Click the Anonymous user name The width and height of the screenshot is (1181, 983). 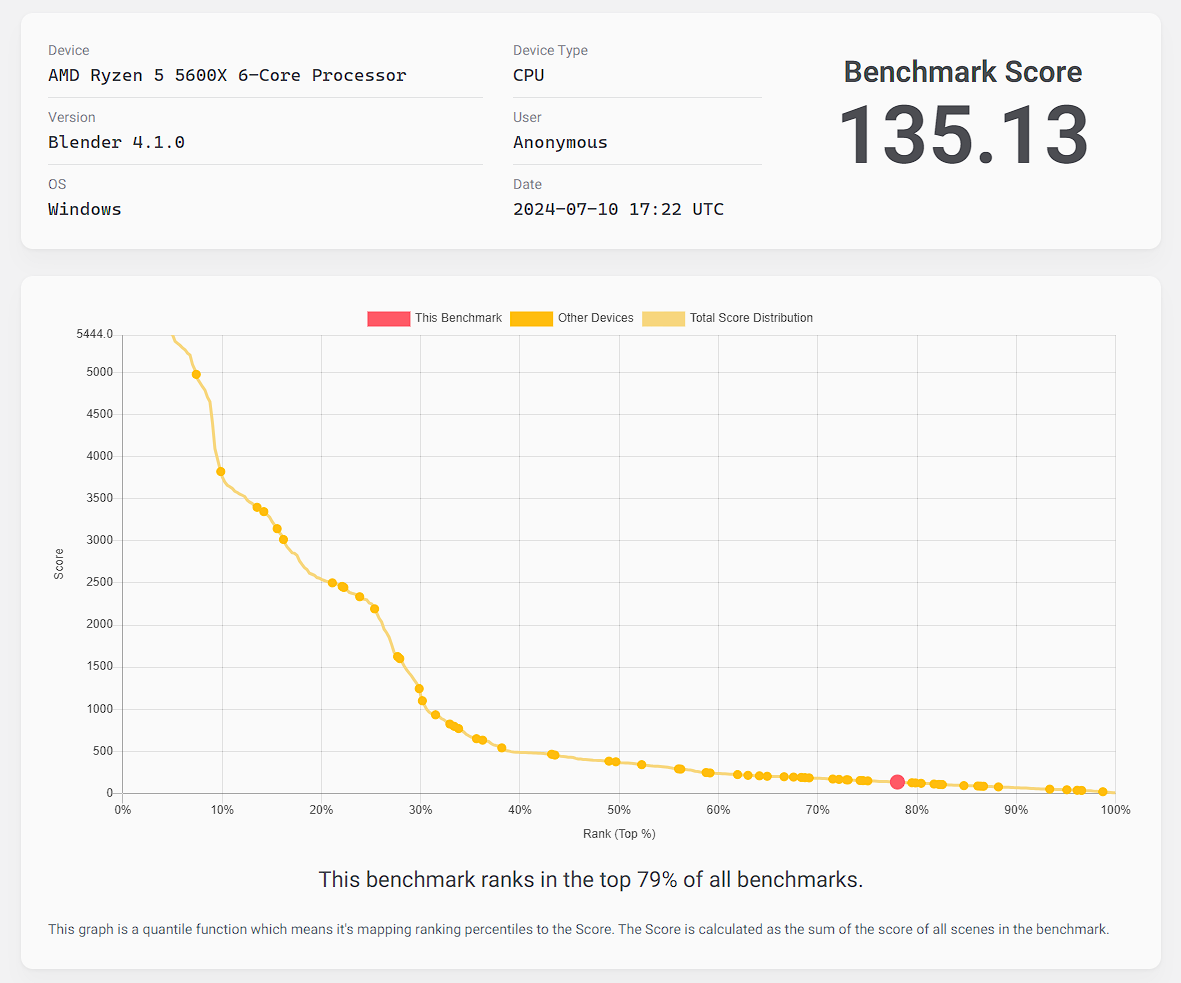pyautogui.click(x=560, y=142)
